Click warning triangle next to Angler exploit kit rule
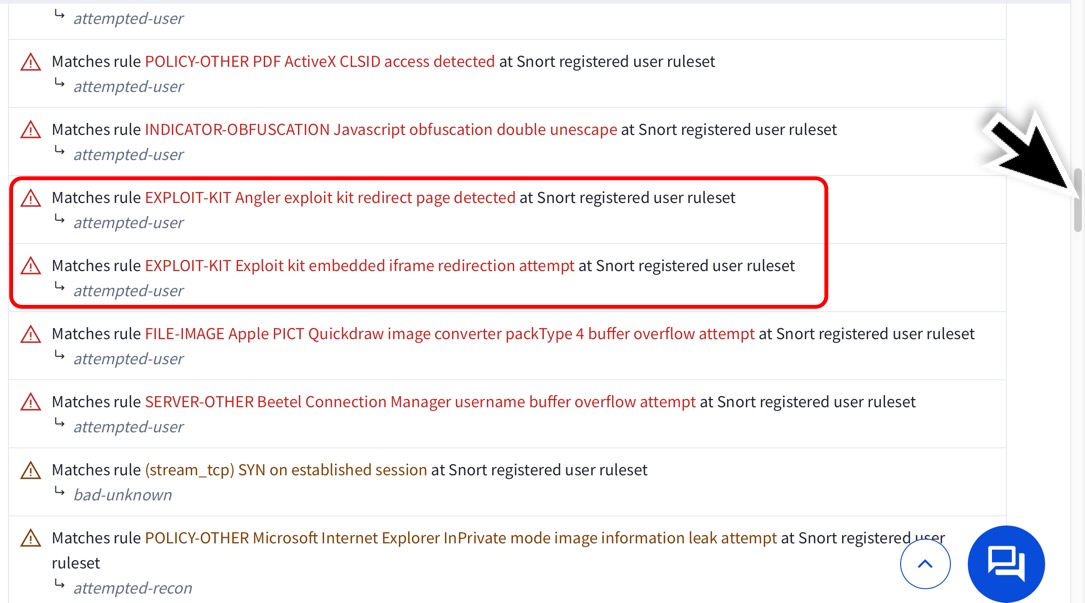The height and width of the screenshot is (603, 1085). (x=30, y=198)
